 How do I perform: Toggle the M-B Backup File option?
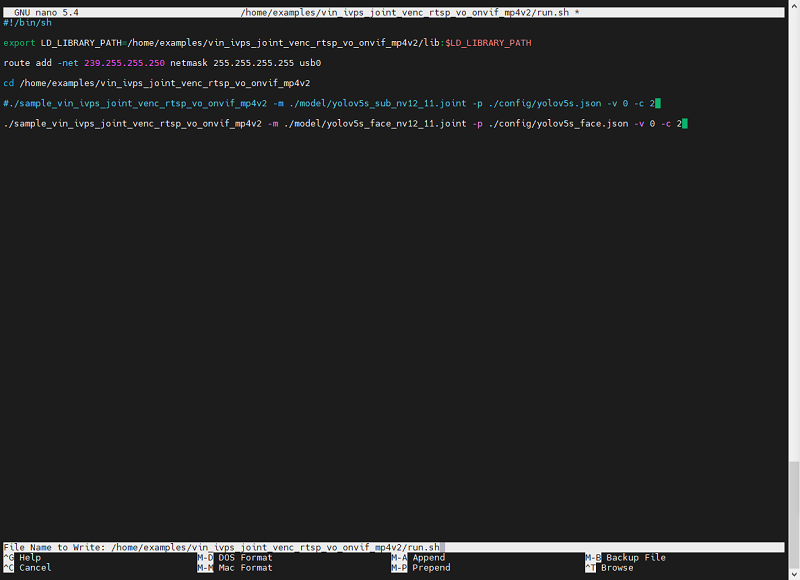click(x=626, y=558)
